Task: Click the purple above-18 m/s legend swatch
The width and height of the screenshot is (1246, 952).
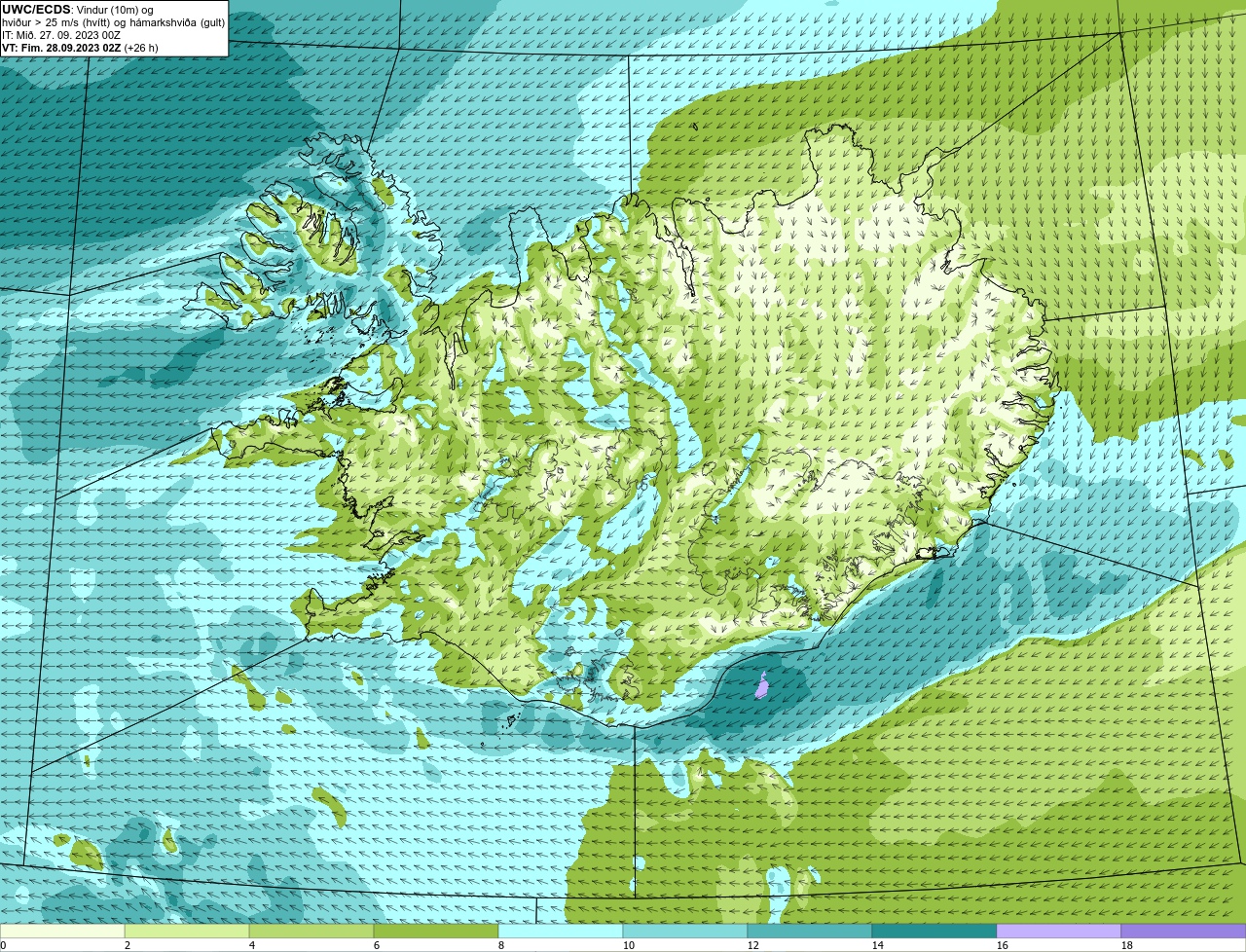Action: click(1184, 932)
